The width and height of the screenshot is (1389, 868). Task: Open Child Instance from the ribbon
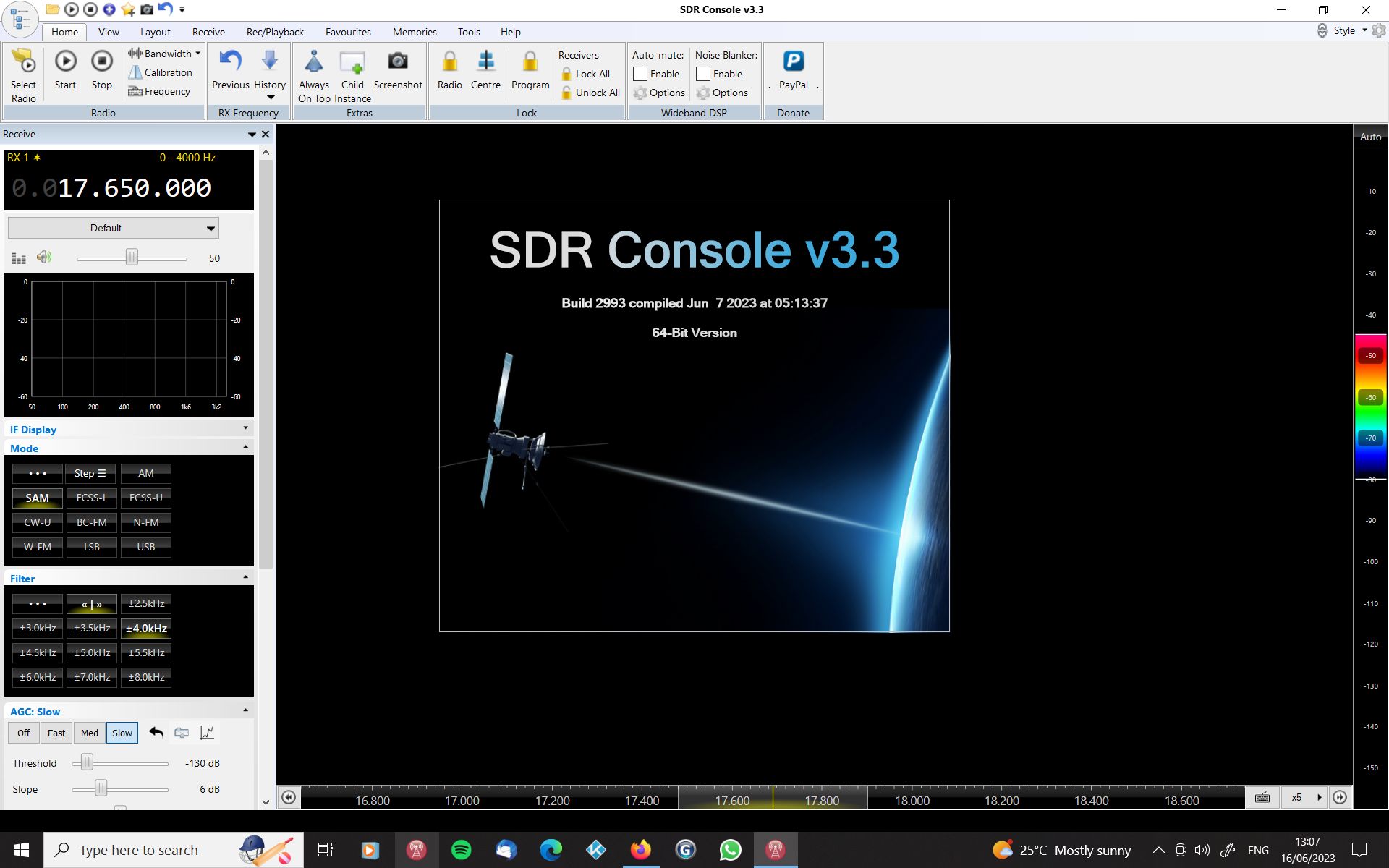tap(352, 63)
